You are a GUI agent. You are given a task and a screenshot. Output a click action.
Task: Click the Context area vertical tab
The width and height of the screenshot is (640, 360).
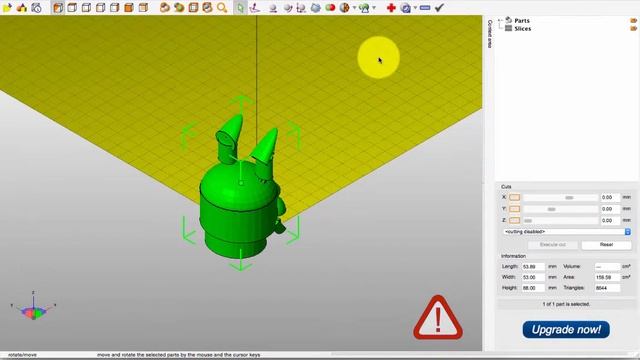(x=489, y=33)
